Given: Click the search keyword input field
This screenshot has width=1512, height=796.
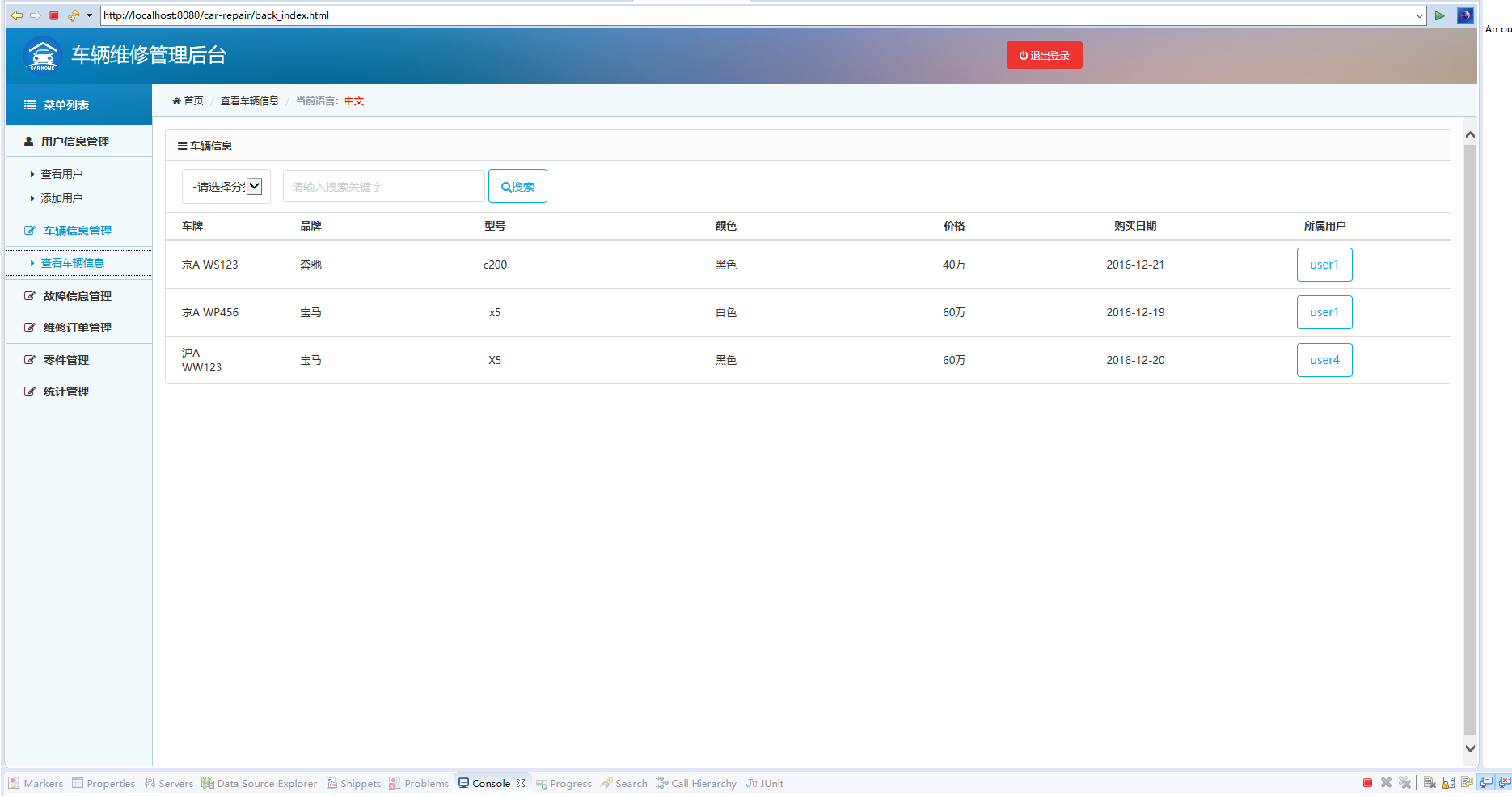Looking at the screenshot, I should tap(383, 187).
